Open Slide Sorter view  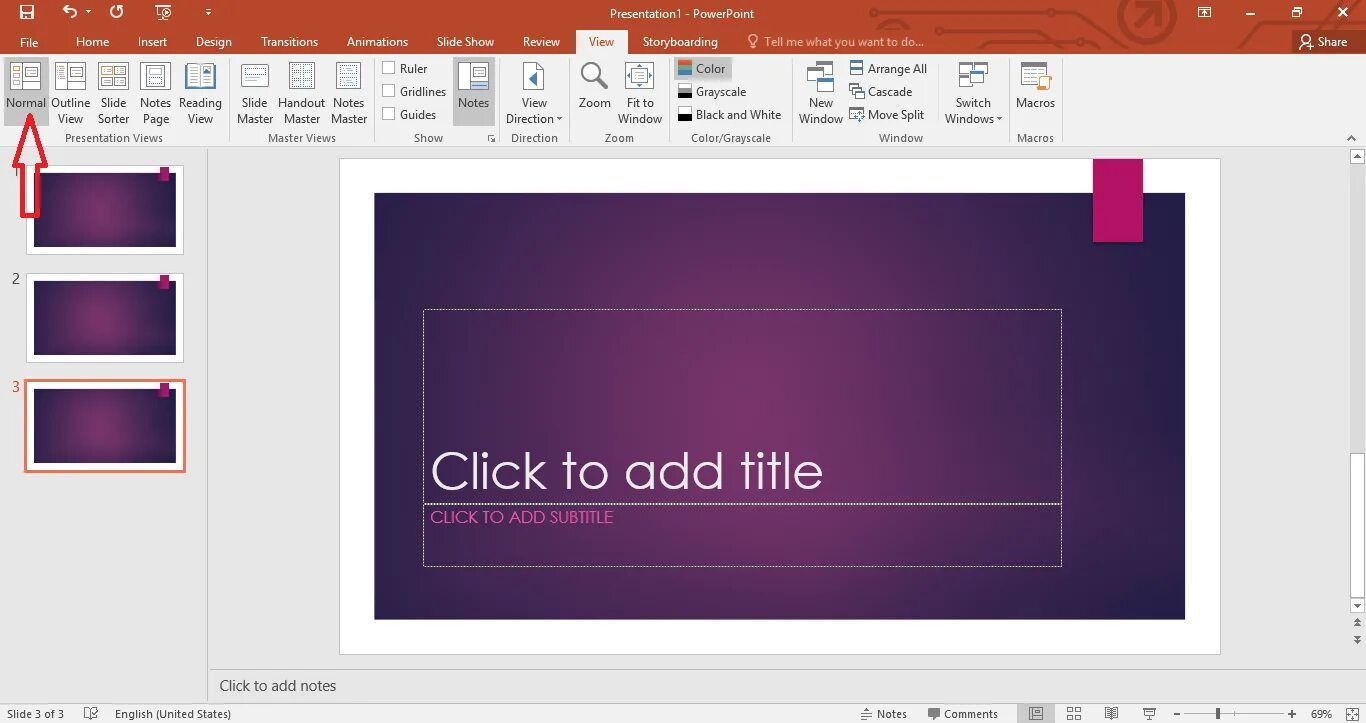(x=113, y=92)
